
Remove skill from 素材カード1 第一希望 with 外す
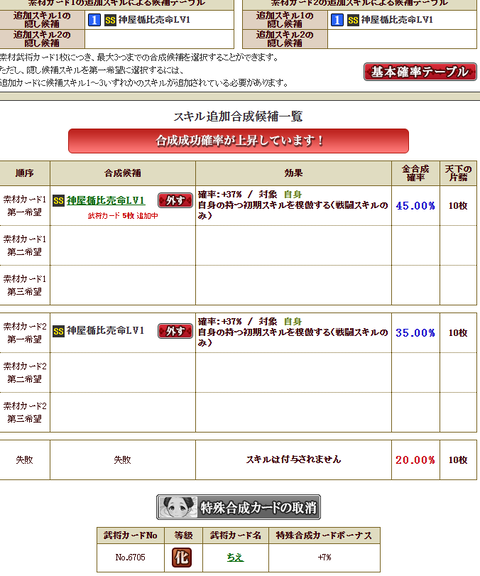pos(175,200)
